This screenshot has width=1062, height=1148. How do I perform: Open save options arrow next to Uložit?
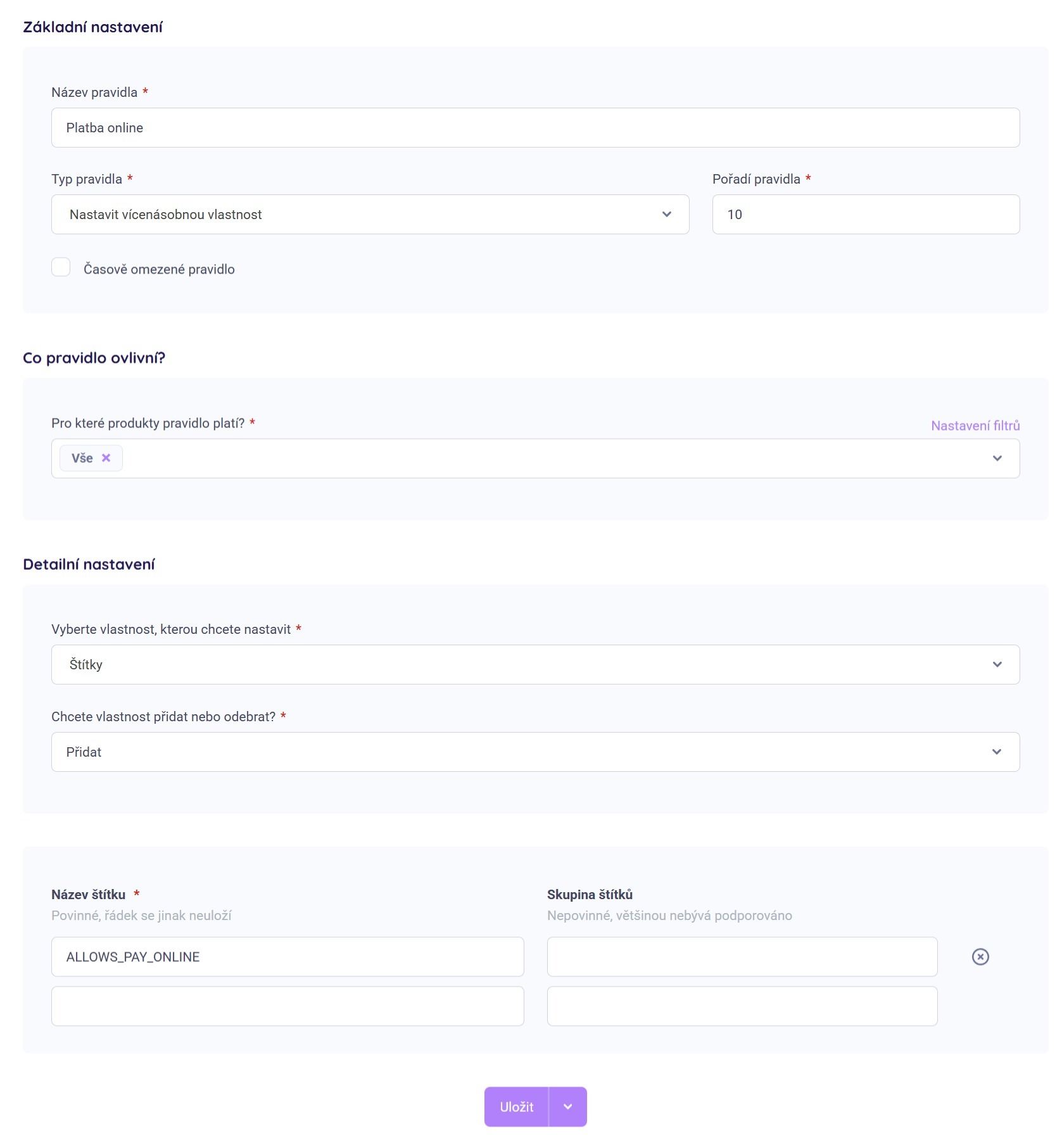[568, 1107]
